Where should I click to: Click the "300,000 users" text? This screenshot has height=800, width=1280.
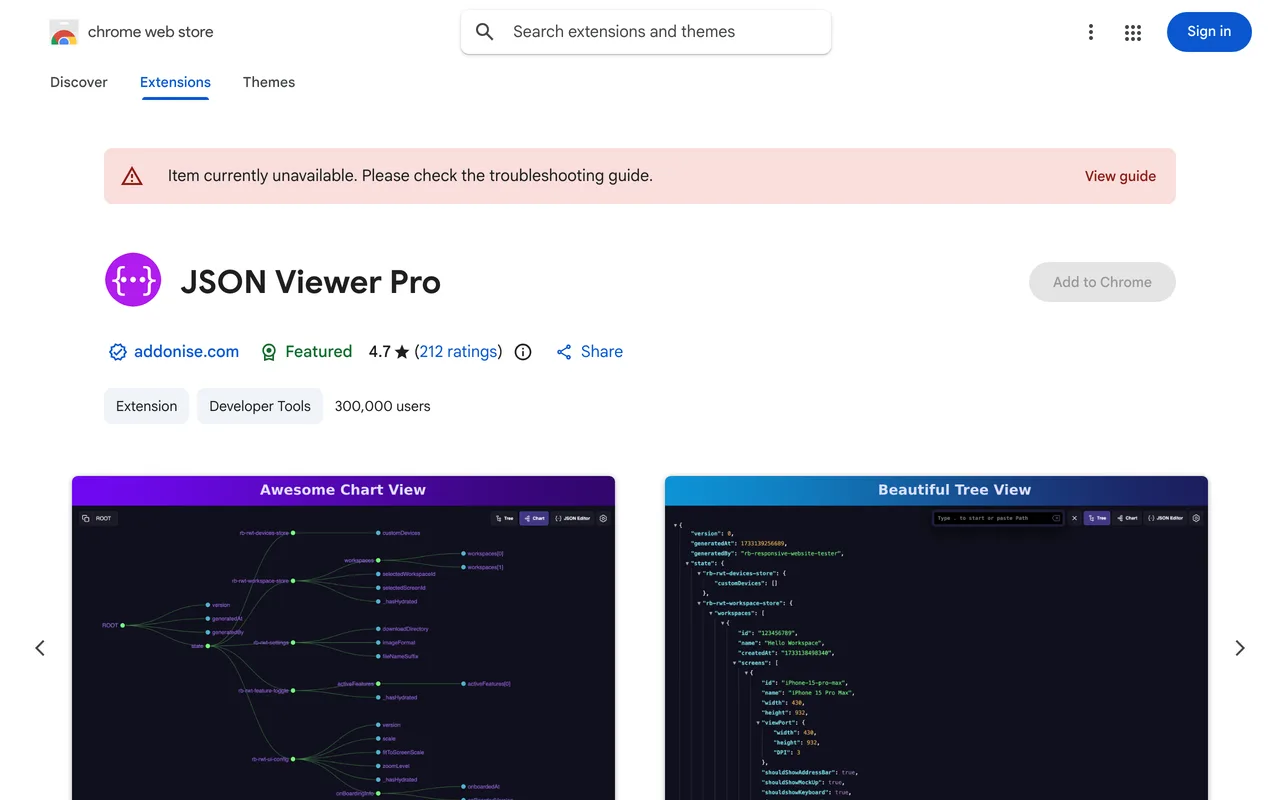click(x=383, y=406)
